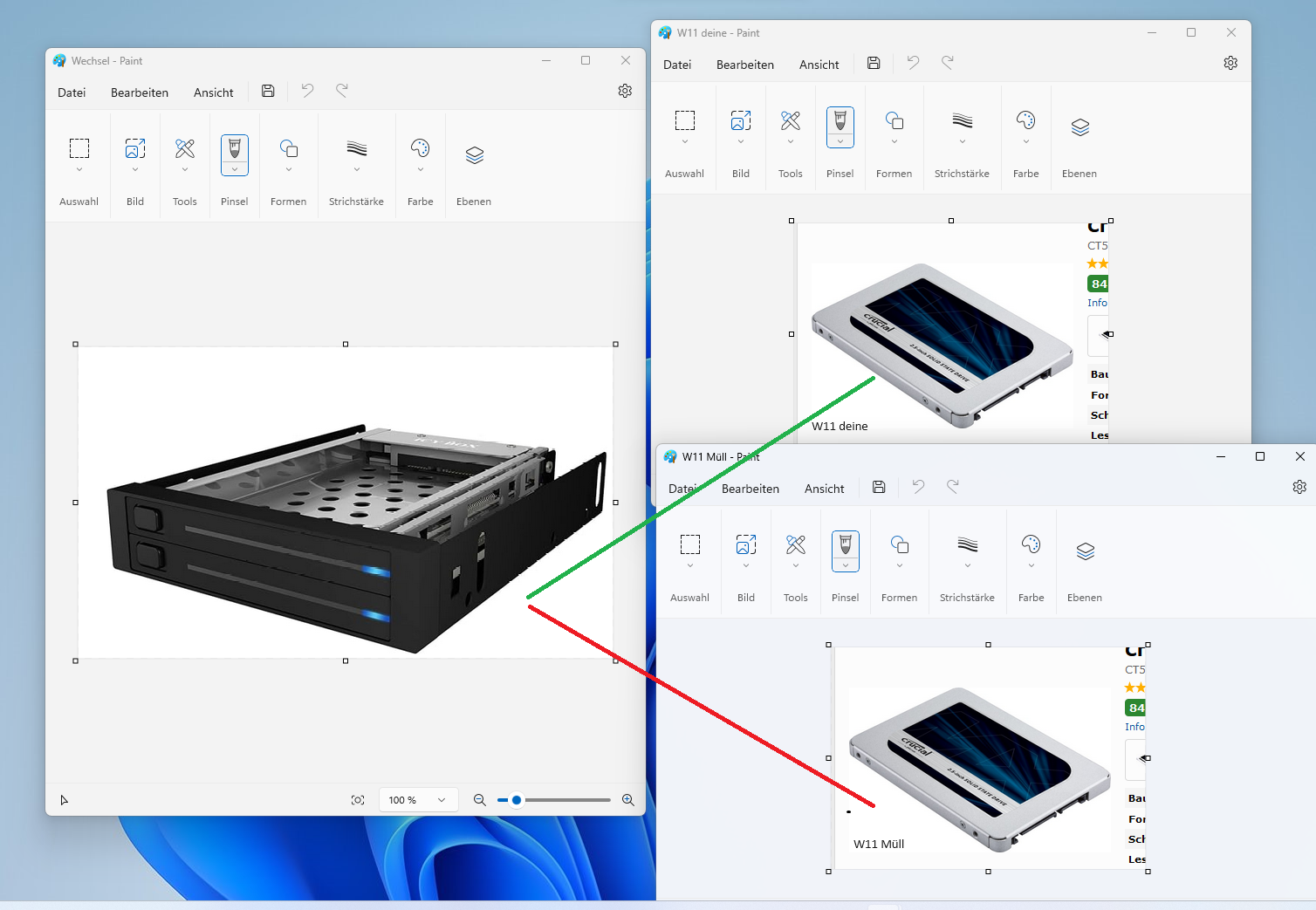Select the Auswahl tool in W11 Müll window
This screenshot has height=910, width=1316.
[690, 544]
